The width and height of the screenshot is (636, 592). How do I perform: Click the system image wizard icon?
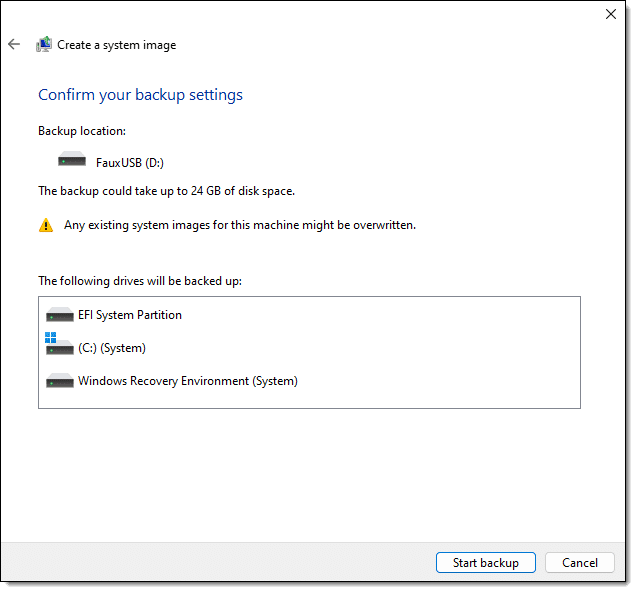(x=44, y=44)
